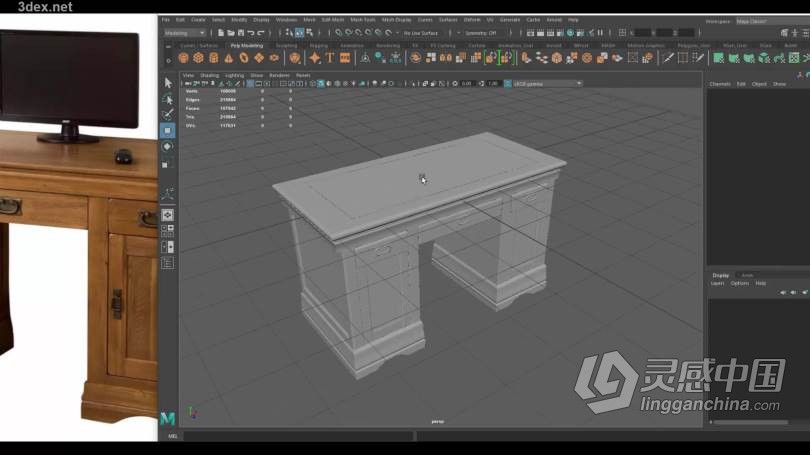Toggle select-by-object-type mode icon
The width and height of the screenshot is (810, 455).
click(x=299, y=33)
